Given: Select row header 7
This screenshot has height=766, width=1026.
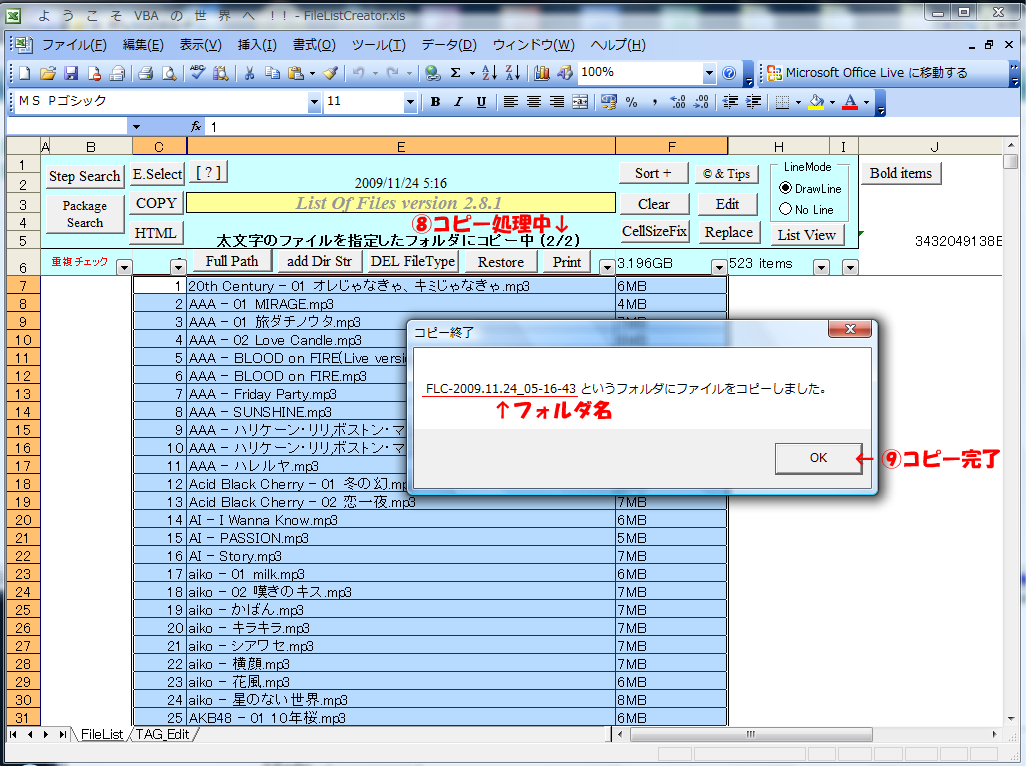Looking at the screenshot, I should click(x=23, y=286).
